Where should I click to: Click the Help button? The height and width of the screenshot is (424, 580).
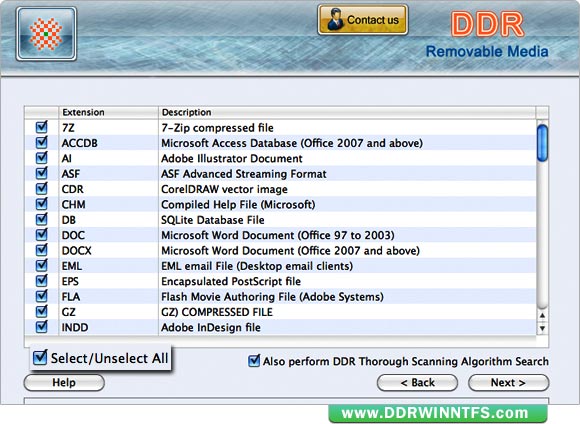(64, 383)
